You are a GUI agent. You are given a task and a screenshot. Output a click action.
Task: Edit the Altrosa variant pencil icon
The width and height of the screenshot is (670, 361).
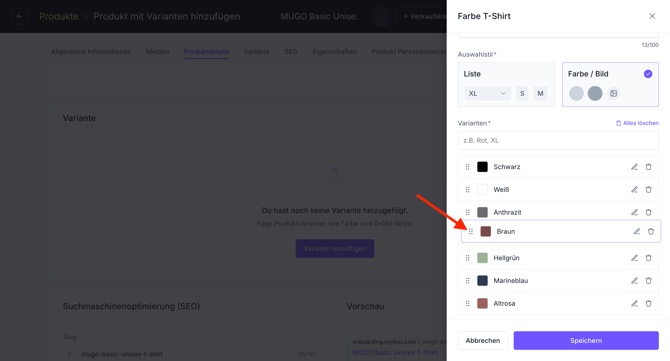click(x=635, y=303)
